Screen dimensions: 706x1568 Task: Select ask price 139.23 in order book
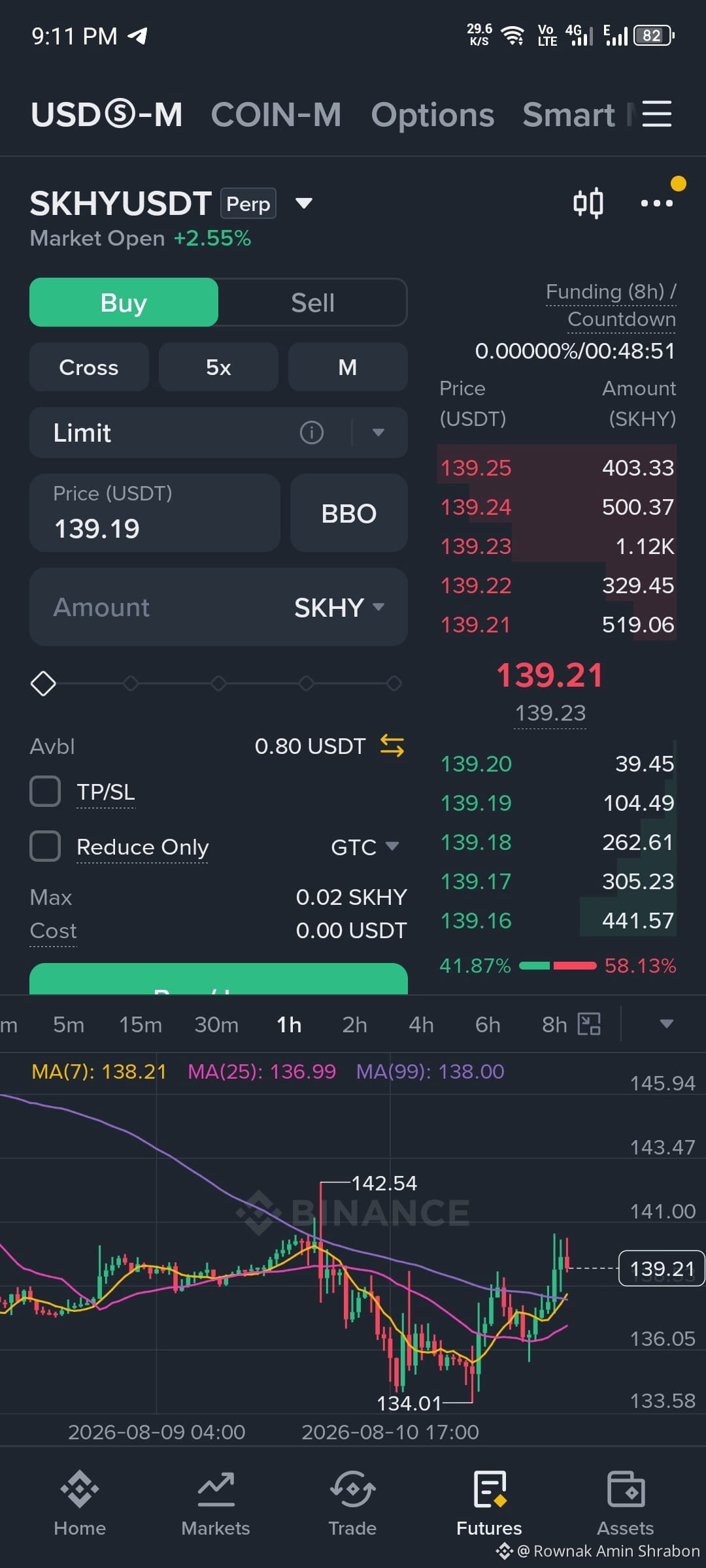pos(476,546)
